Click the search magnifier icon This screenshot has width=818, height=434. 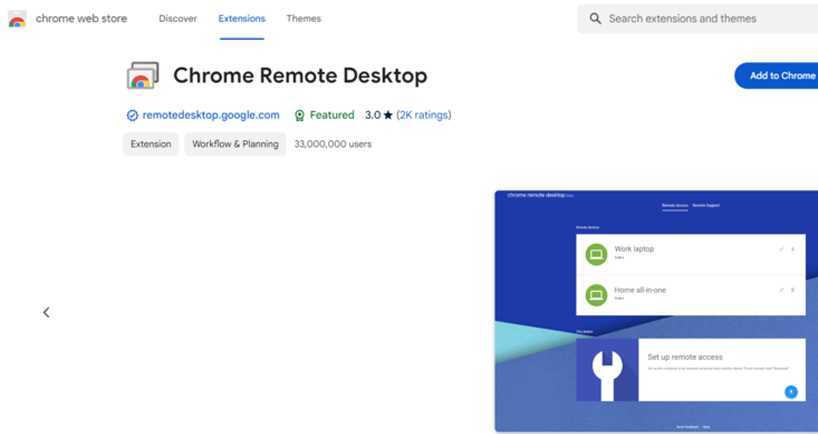click(595, 19)
